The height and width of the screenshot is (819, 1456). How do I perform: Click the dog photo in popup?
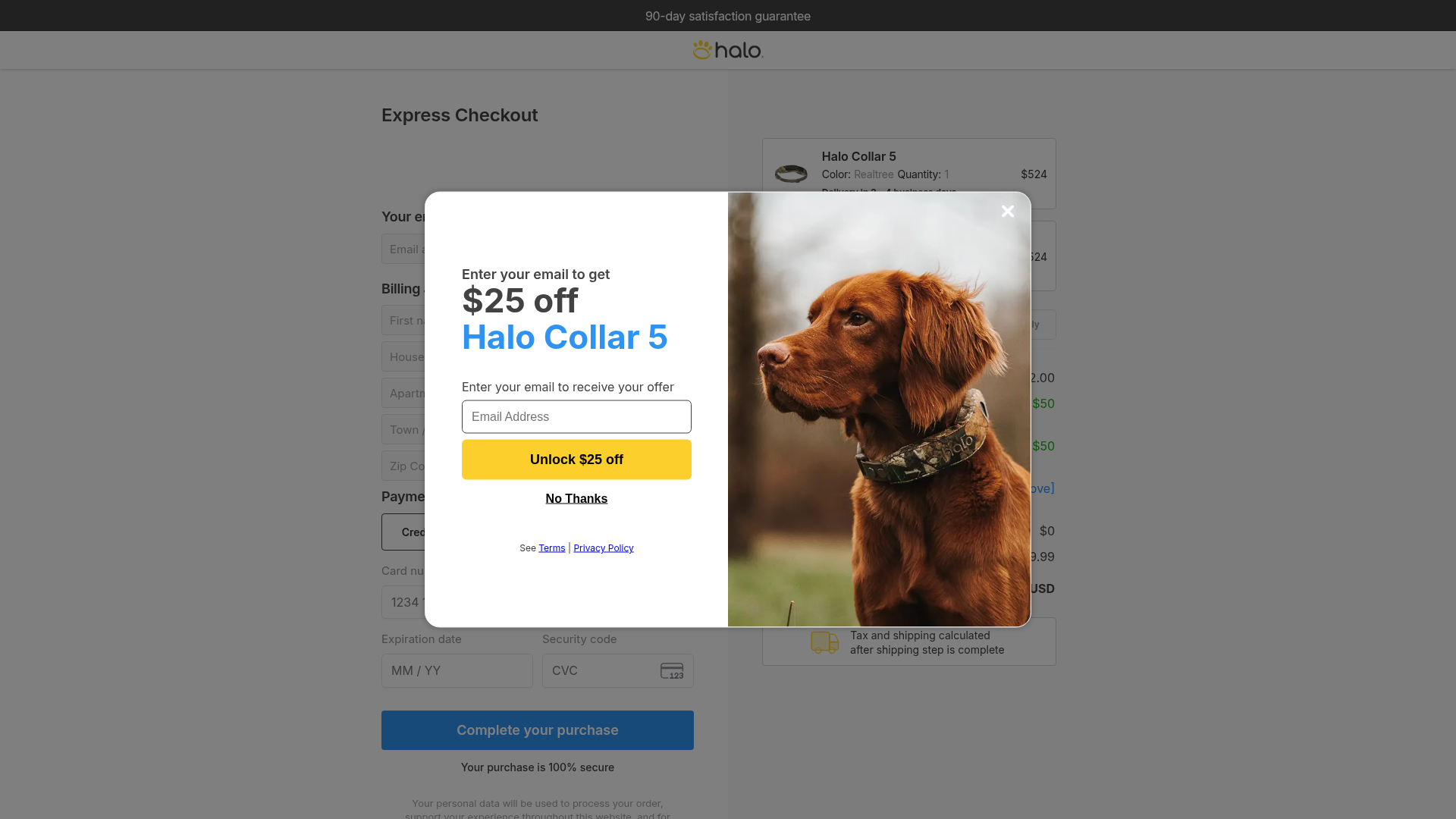879,409
